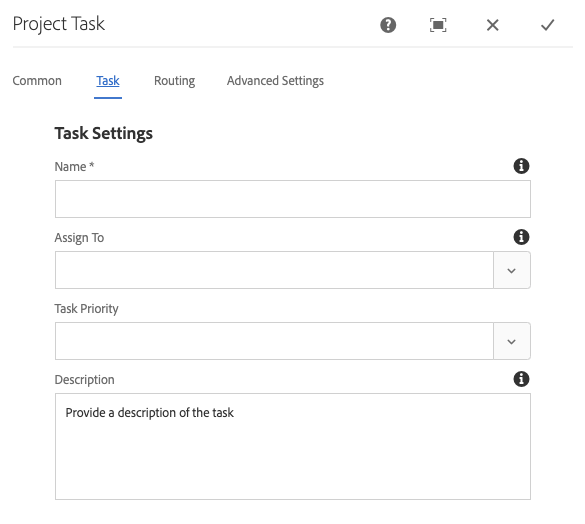Expand the Assign To dropdown arrow
Viewport: 585px width, 524px height.
[512, 270]
